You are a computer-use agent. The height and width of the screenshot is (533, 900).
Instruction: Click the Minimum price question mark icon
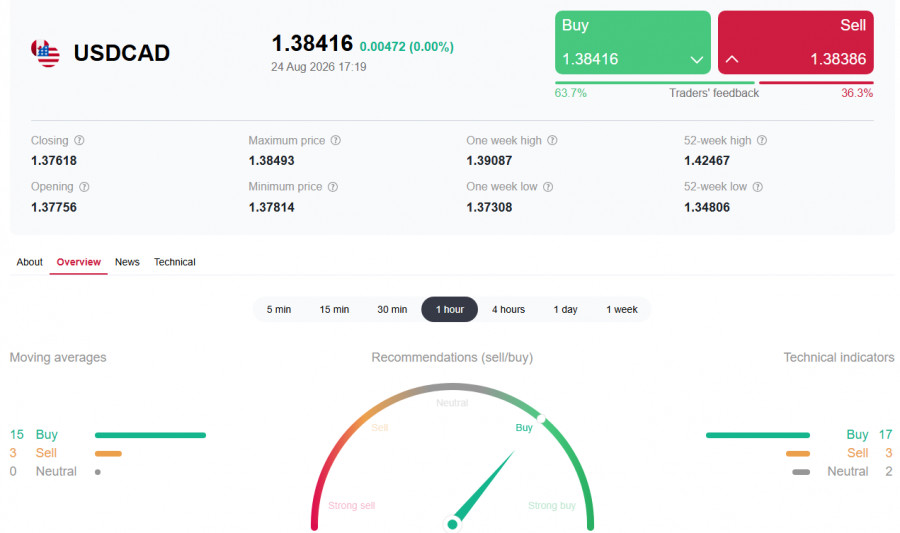coord(333,186)
